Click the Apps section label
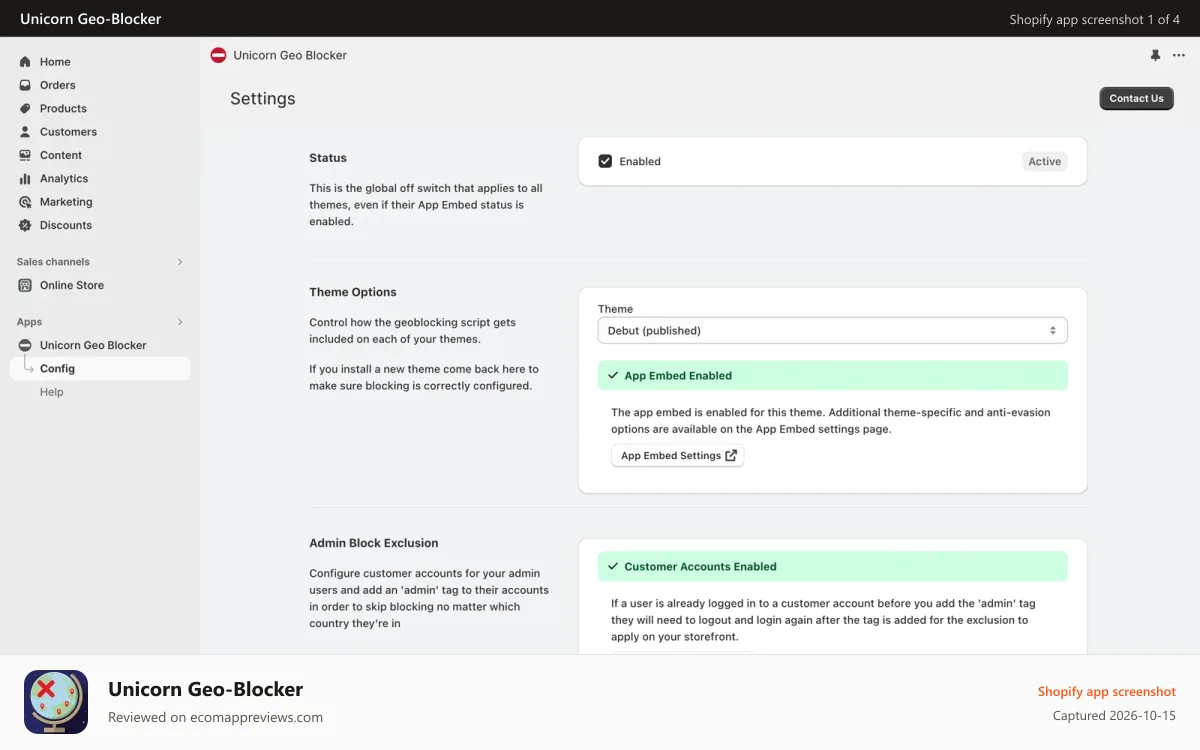1200x750 pixels. (x=29, y=322)
